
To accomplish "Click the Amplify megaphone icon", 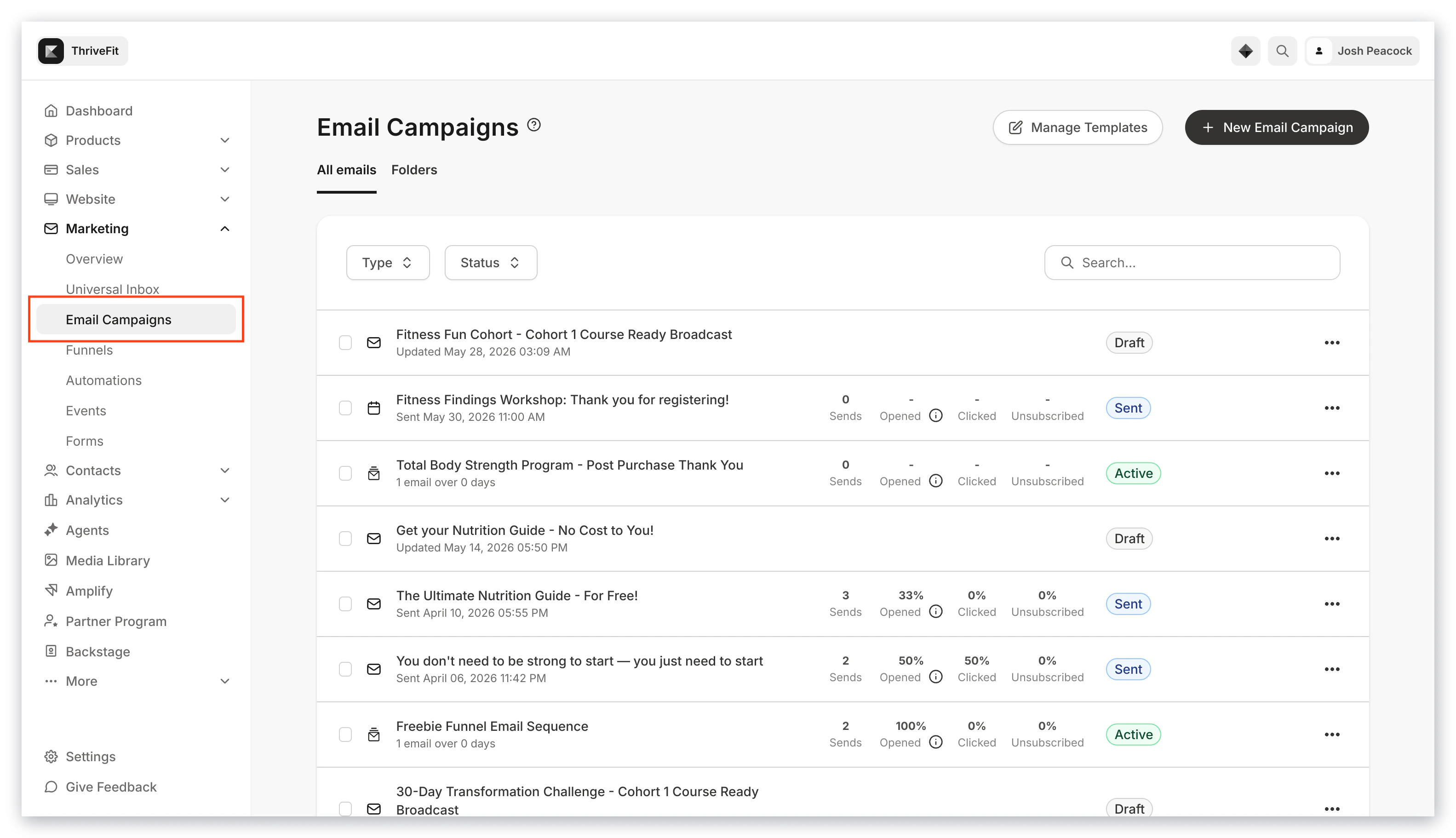I will coord(51,591).
